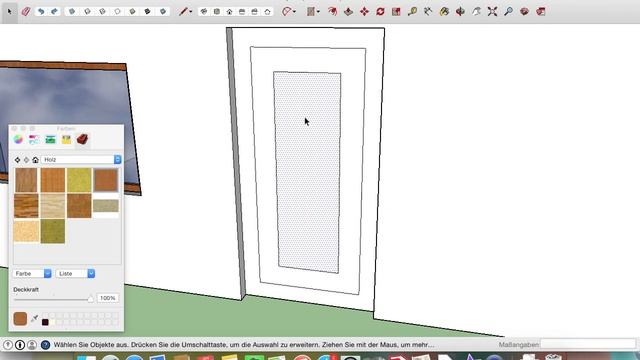The height and width of the screenshot is (360, 640).
Task: Switch to Right camera view
Action: [242, 11]
